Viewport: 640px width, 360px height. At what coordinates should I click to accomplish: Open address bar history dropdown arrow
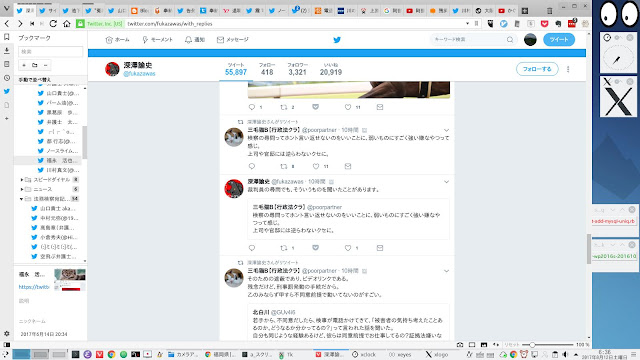pos(468,24)
